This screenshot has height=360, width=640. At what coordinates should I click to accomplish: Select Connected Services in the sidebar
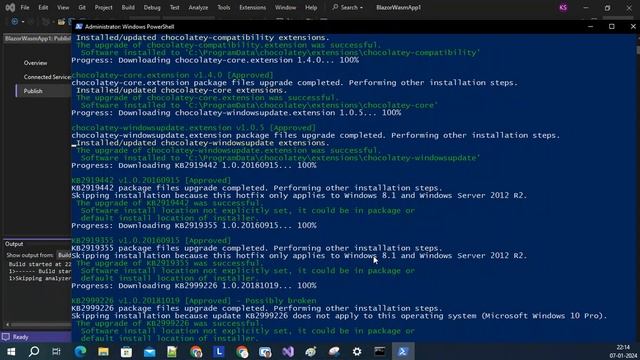coord(47,77)
